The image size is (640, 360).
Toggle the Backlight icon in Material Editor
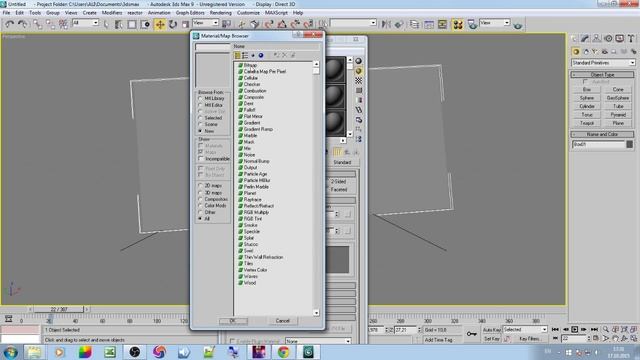tap(358, 71)
